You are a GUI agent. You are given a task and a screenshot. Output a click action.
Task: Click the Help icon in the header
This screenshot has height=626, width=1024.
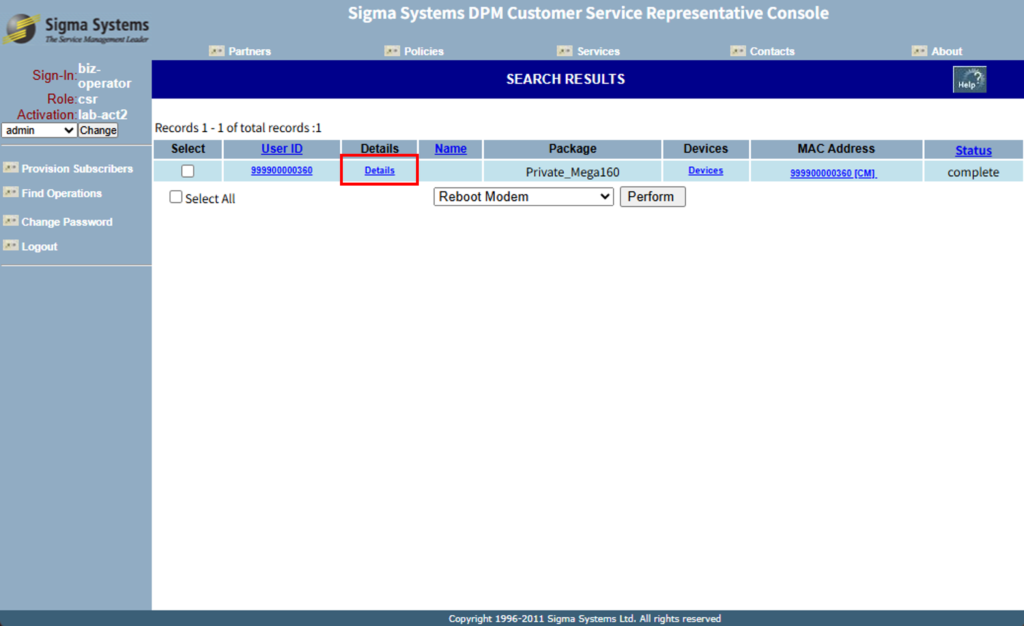click(x=969, y=80)
